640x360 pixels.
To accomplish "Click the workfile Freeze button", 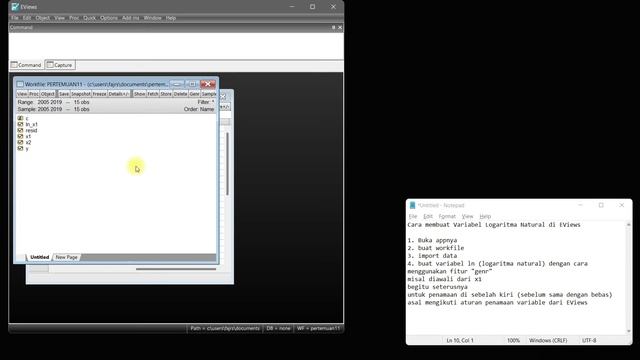I will (99, 94).
